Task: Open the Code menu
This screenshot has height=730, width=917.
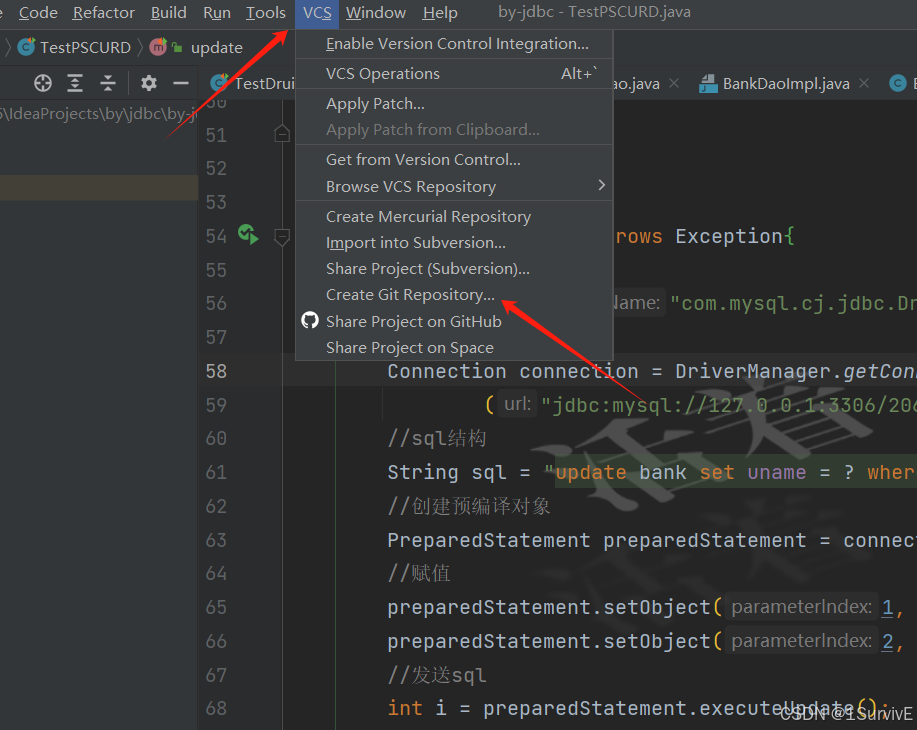Action: (x=38, y=12)
